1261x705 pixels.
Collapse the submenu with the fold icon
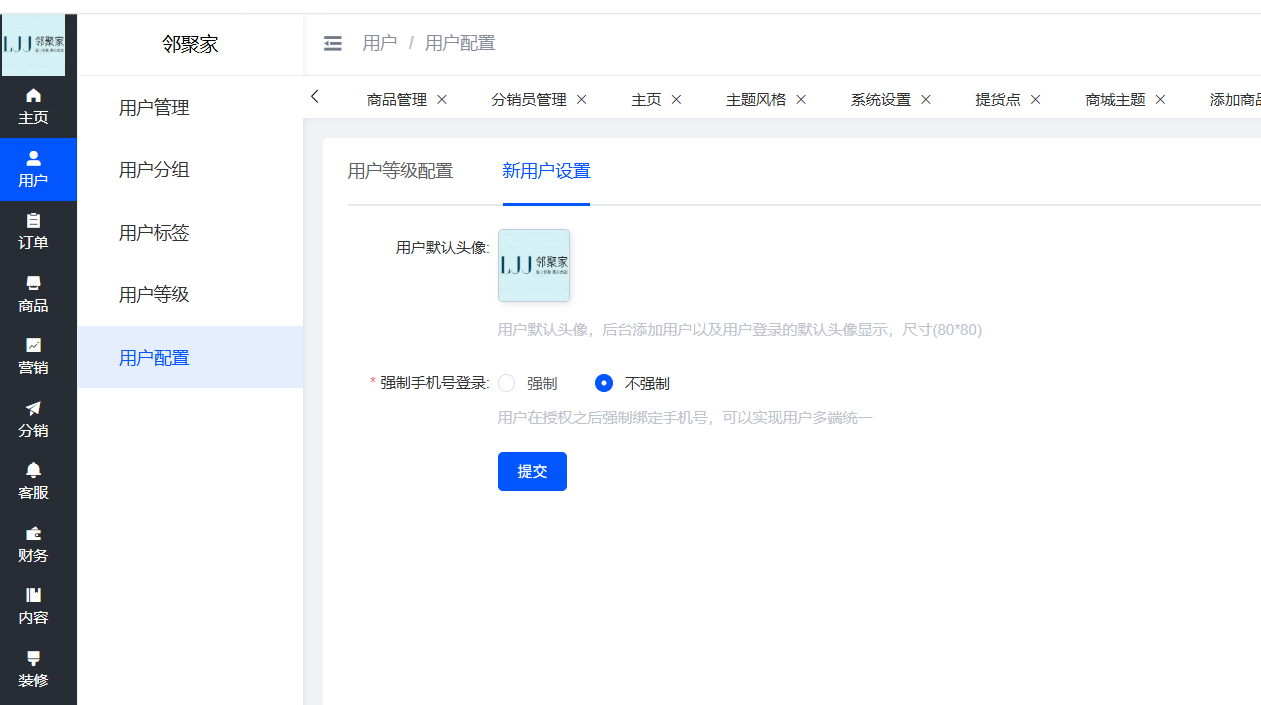click(x=333, y=43)
